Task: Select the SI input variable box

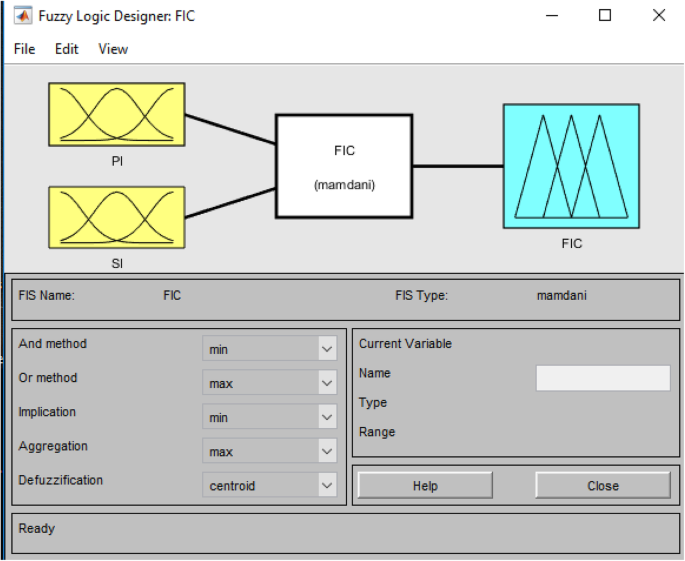Action: (x=117, y=218)
